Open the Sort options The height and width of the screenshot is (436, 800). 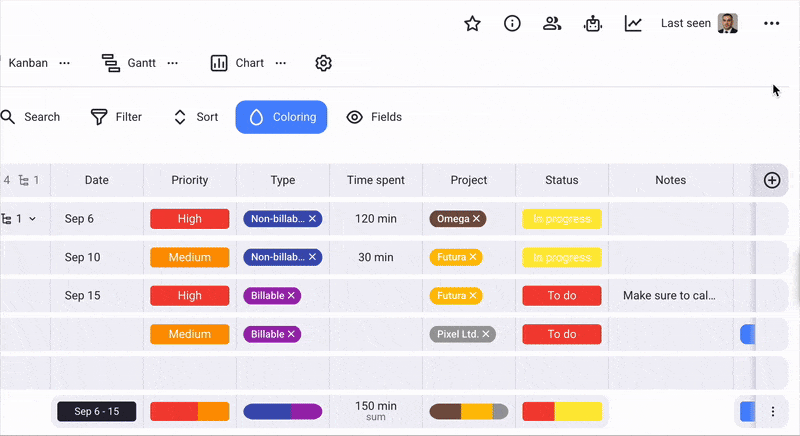pos(195,117)
